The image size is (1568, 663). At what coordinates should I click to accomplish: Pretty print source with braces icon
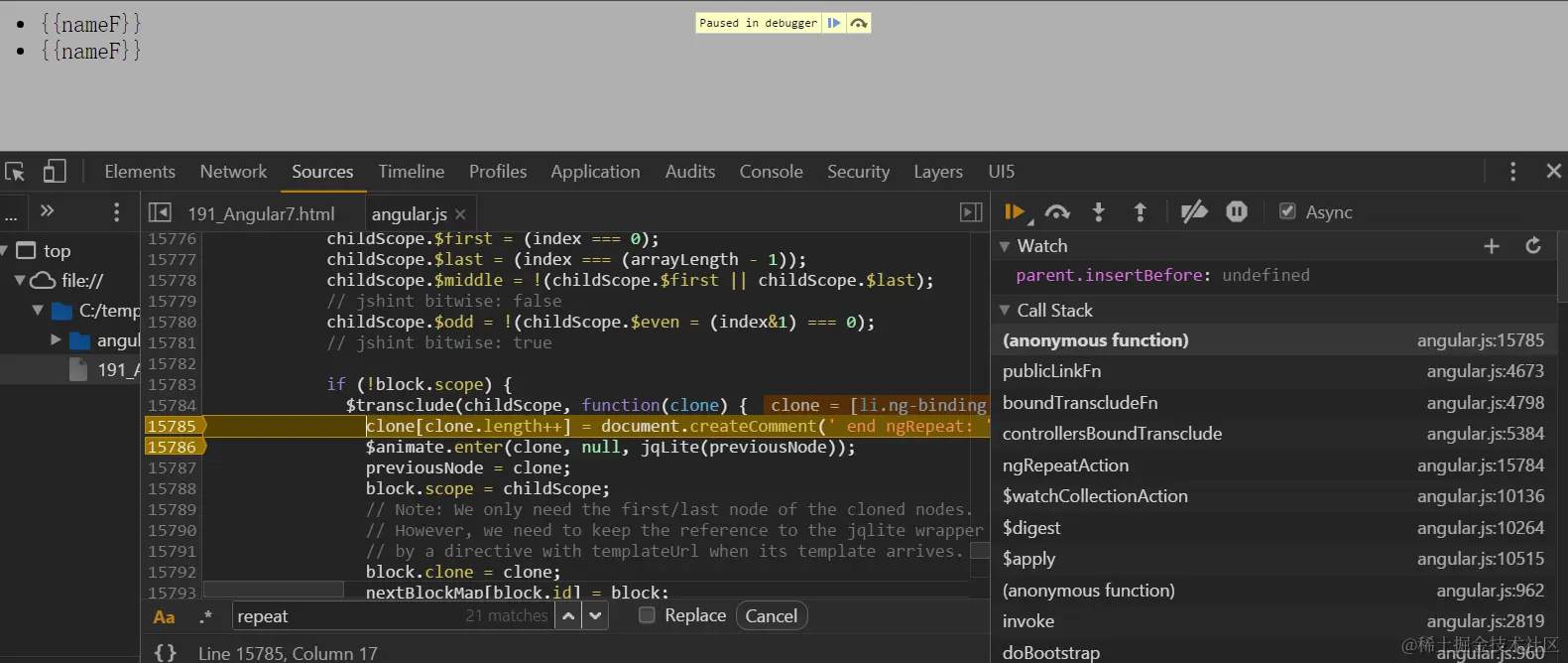click(x=166, y=652)
